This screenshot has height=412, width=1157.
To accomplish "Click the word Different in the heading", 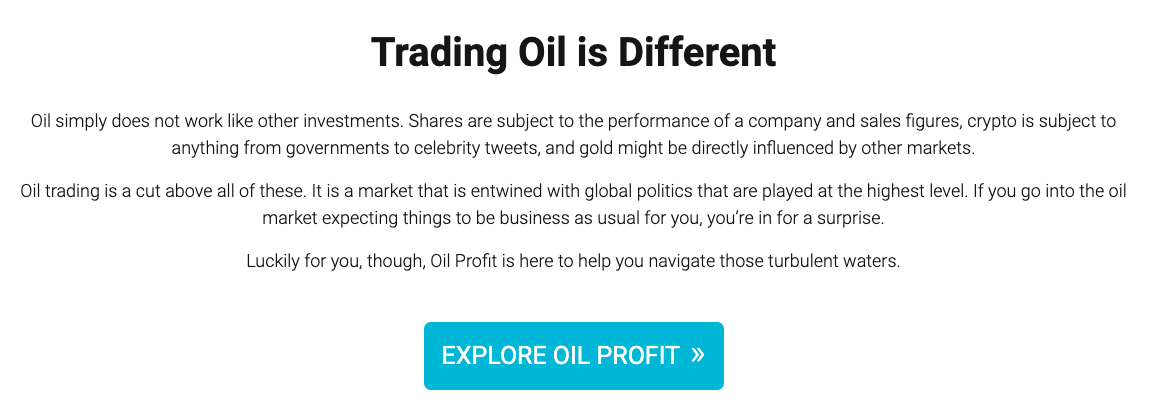I will pyautogui.click(x=697, y=53).
